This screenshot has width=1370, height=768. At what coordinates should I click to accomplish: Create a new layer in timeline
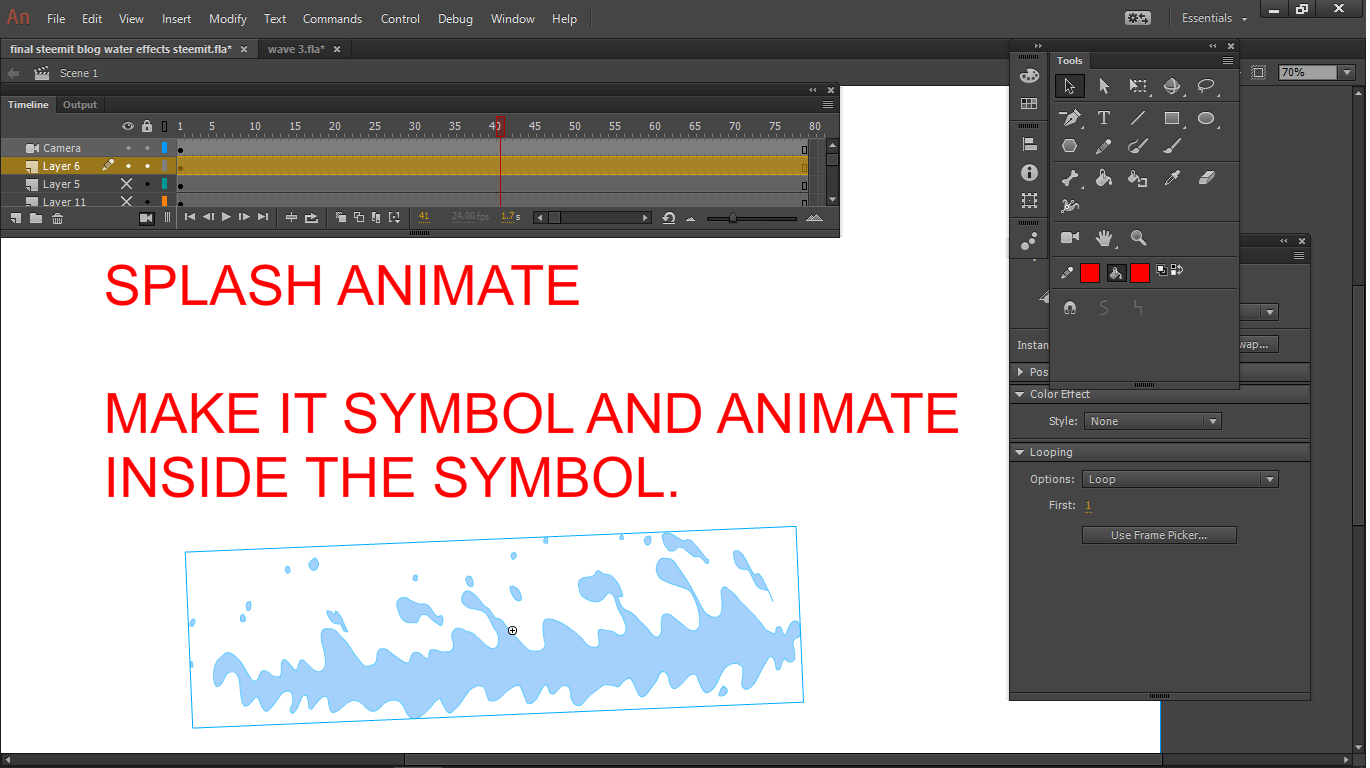pyautogui.click(x=16, y=218)
